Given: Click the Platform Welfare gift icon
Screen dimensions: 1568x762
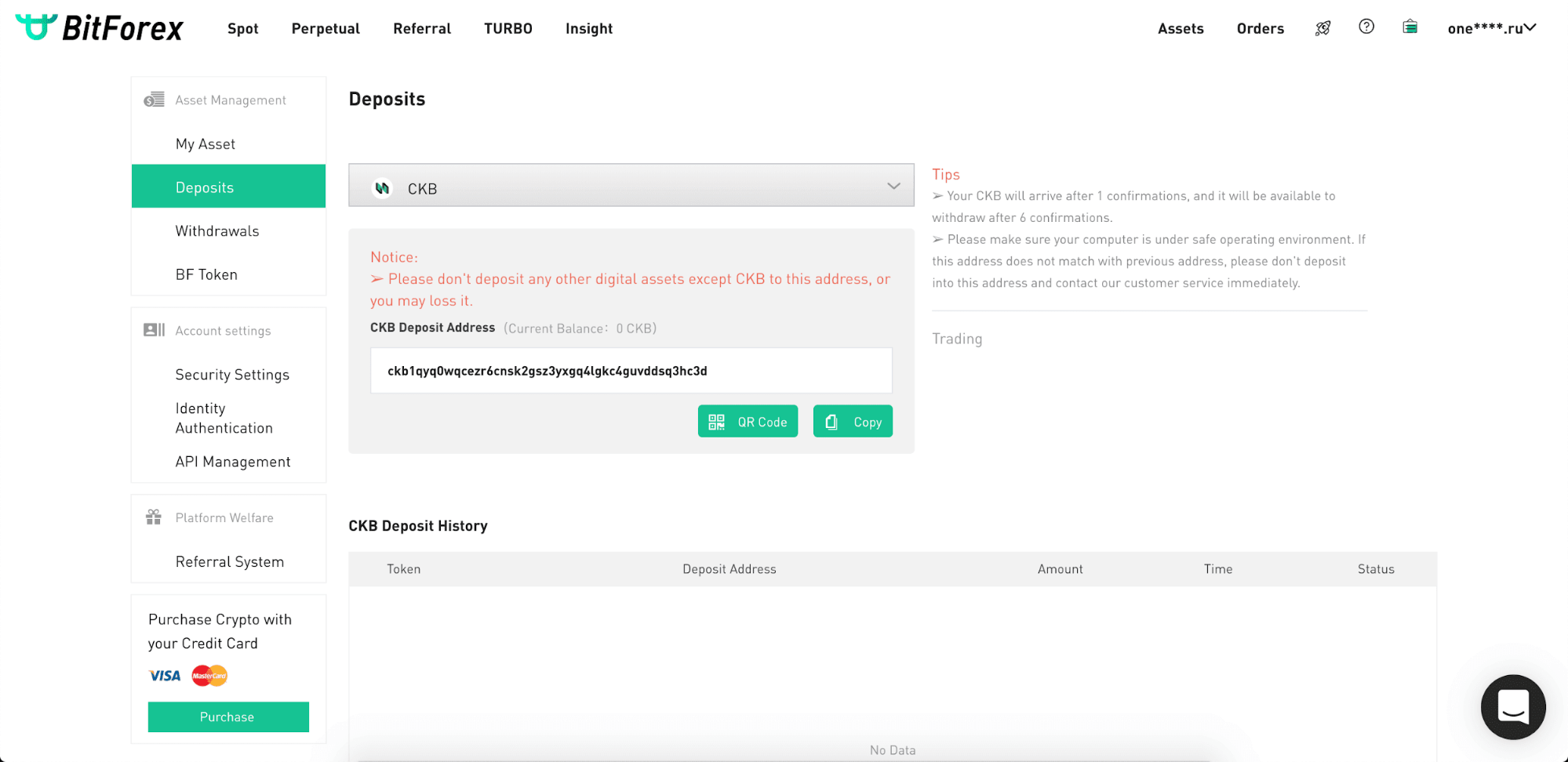Looking at the screenshot, I should [154, 517].
